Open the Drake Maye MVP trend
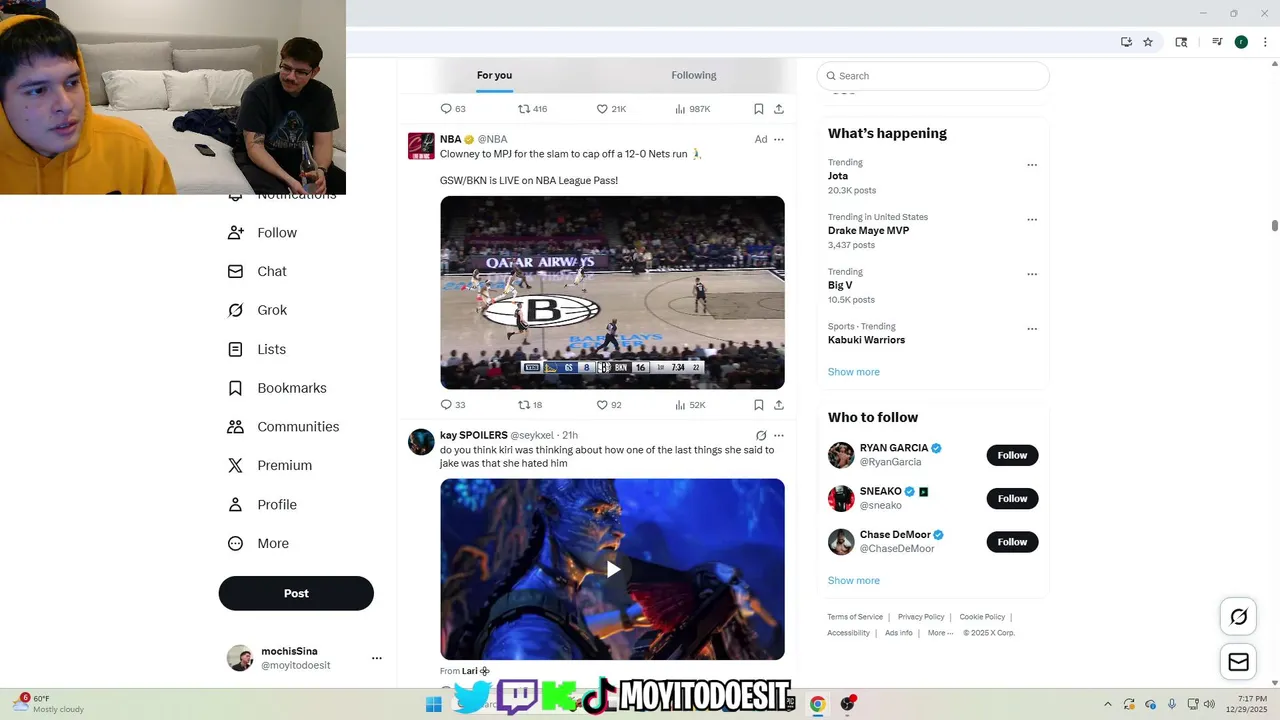Viewport: 1280px width, 720px height. (x=868, y=231)
